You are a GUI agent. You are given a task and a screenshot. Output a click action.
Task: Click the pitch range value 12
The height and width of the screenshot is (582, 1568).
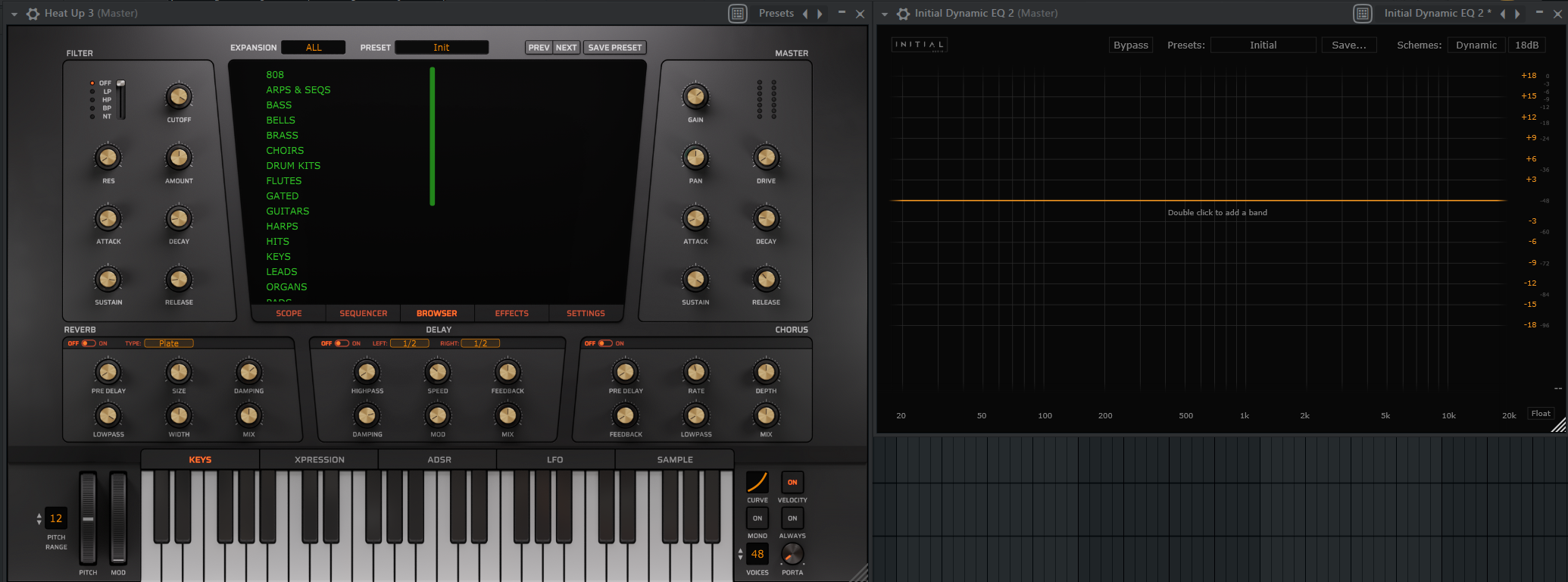(x=56, y=518)
